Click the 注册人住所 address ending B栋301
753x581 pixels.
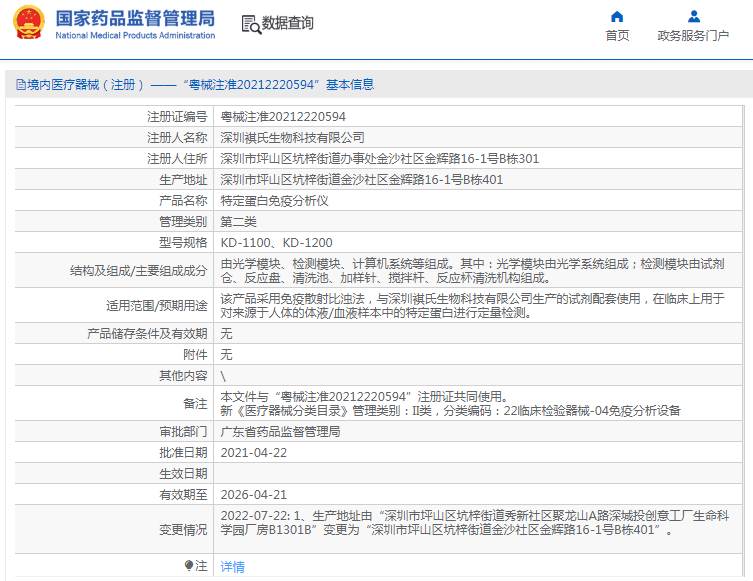[380, 158]
